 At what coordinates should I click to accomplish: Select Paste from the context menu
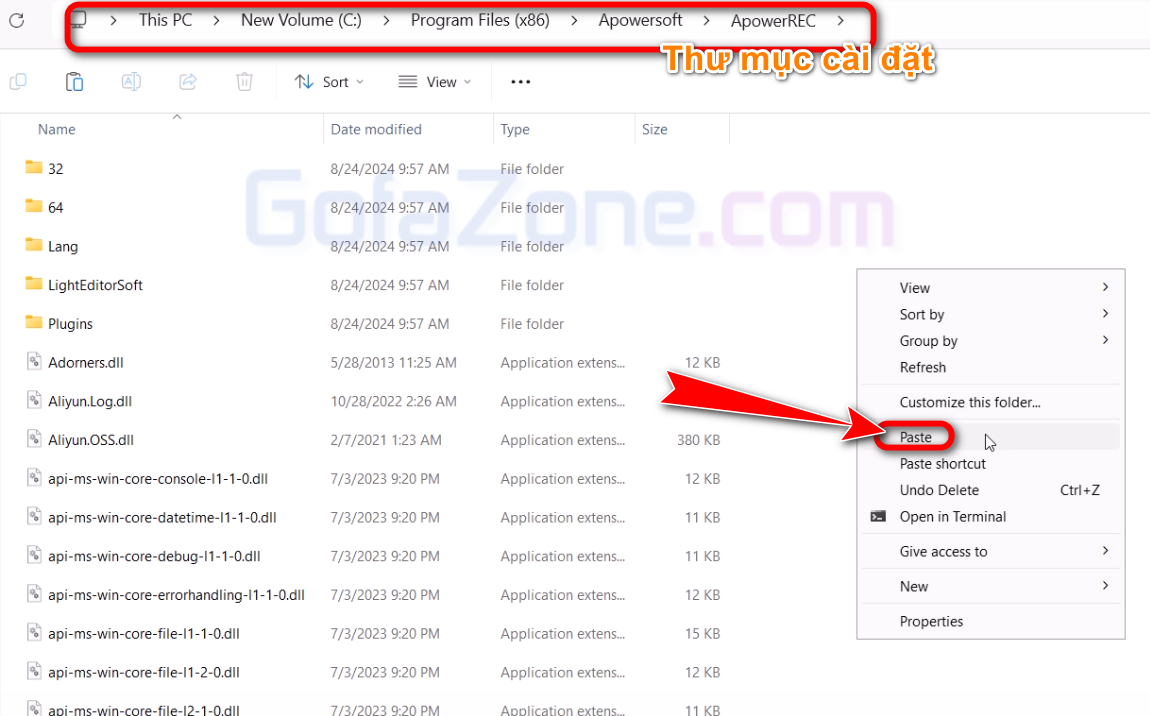click(915, 437)
